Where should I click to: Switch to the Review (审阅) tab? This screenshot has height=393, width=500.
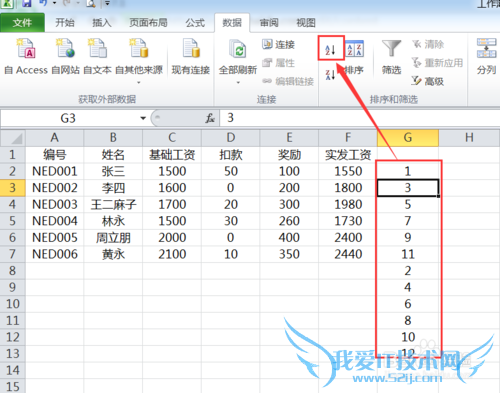coord(269,23)
